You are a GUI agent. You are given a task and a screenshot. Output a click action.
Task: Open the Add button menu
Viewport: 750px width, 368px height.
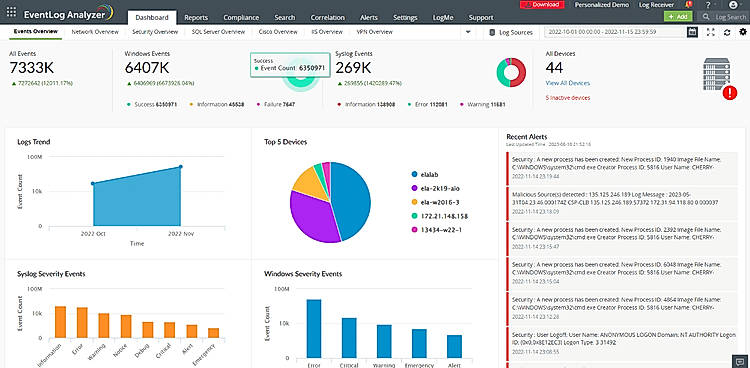pyautogui.click(x=678, y=17)
